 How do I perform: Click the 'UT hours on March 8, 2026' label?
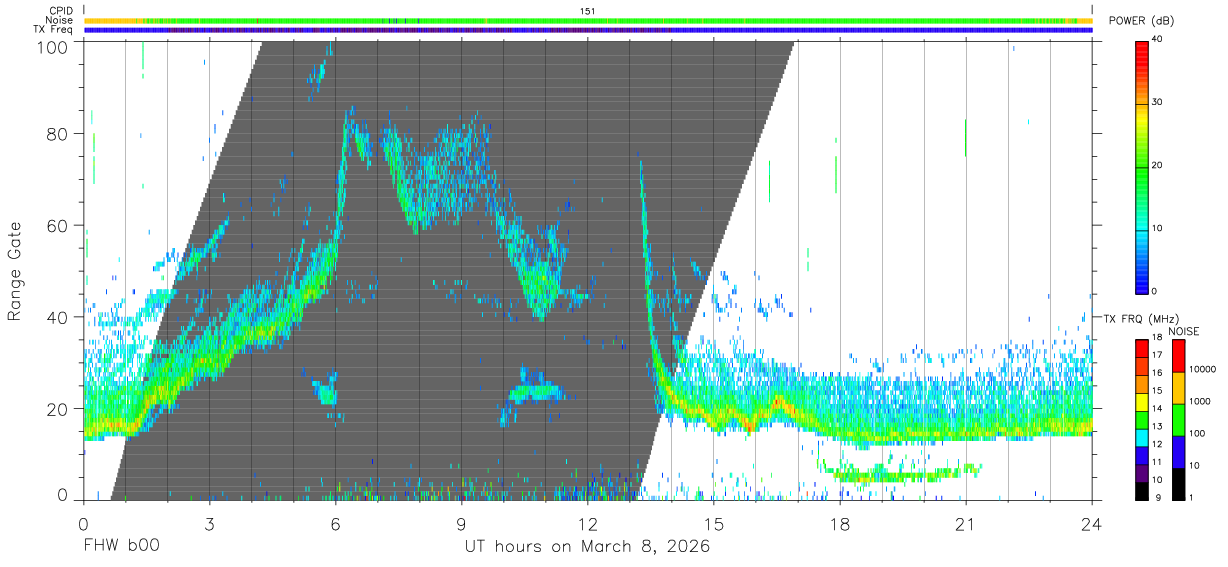pyautogui.click(x=587, y=547)
